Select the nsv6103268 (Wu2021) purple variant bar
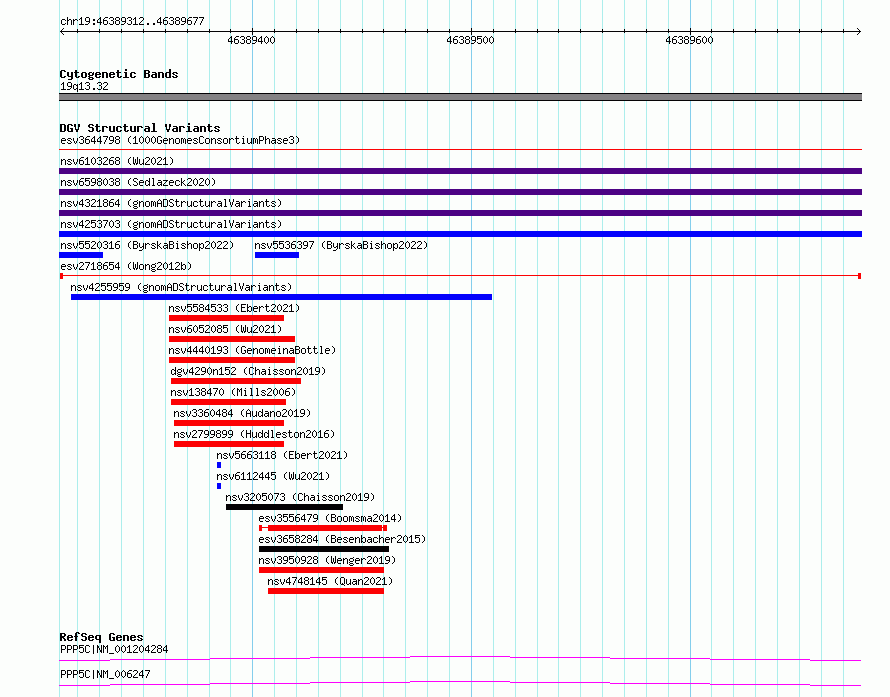The width and height of the screenshot is (890, 697). (x=460, y=171)
